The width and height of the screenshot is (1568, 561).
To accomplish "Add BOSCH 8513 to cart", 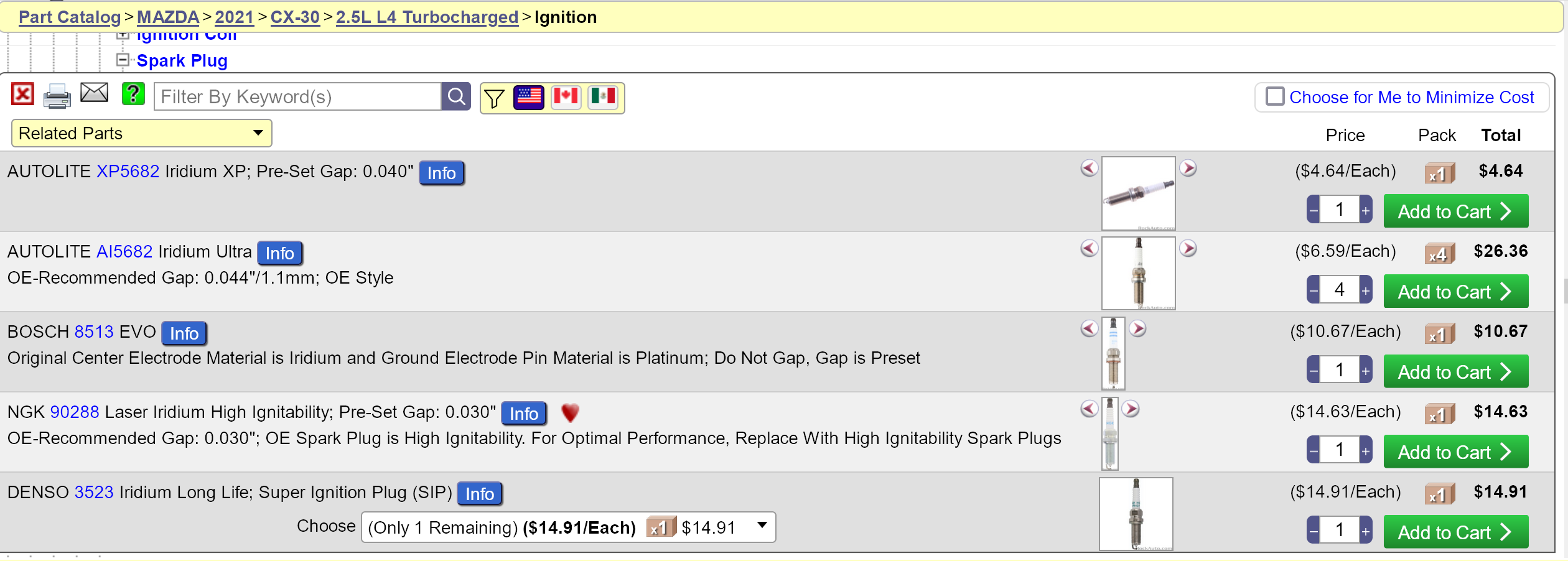I will (x=1455, y=372).
